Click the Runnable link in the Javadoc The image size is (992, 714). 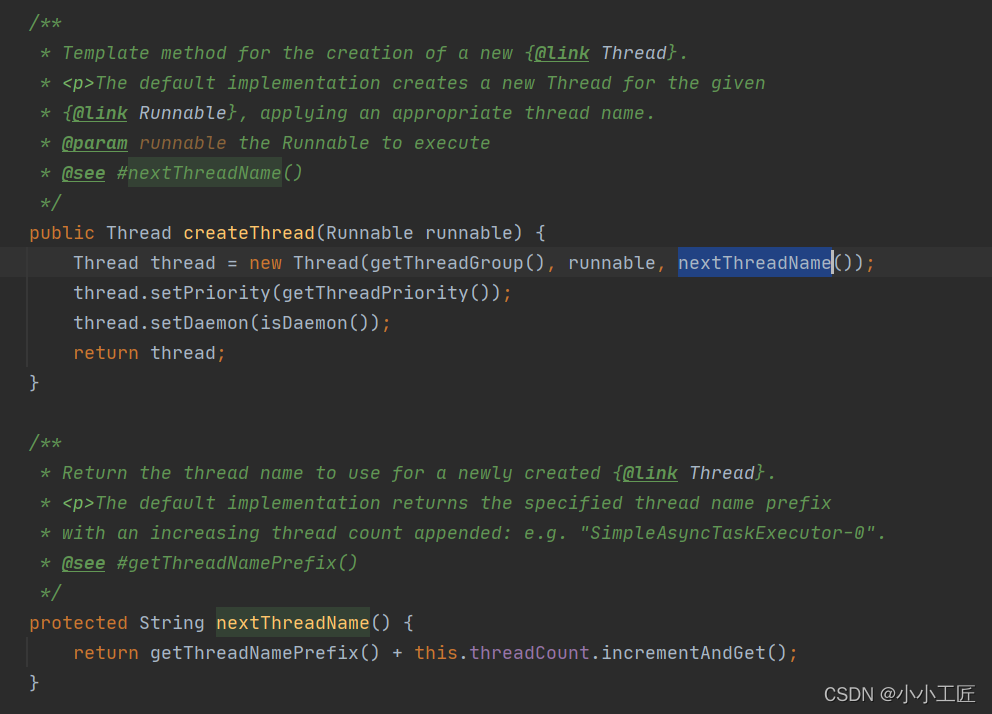(x=182, y=113)
